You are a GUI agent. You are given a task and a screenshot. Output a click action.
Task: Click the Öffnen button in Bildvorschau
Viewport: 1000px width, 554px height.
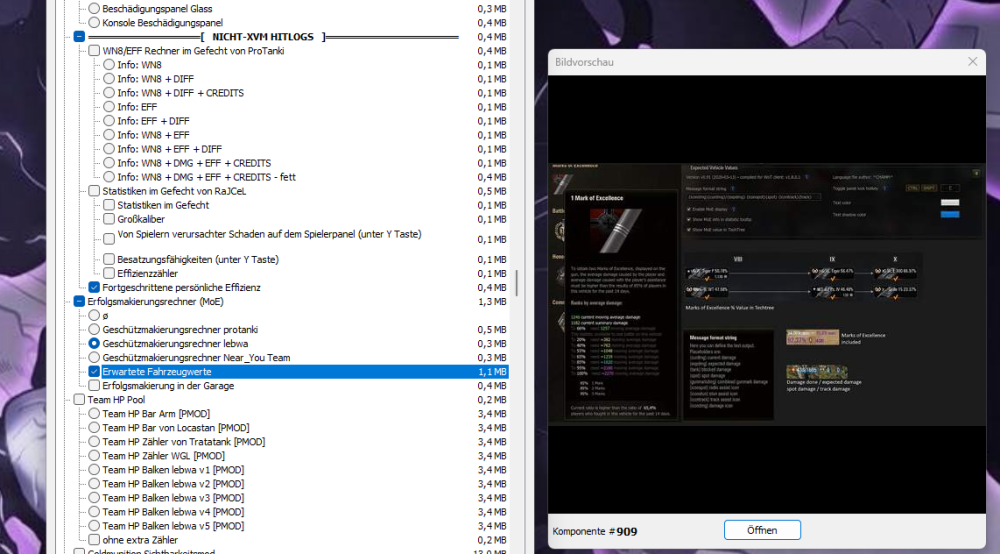(x=762, y=530)
